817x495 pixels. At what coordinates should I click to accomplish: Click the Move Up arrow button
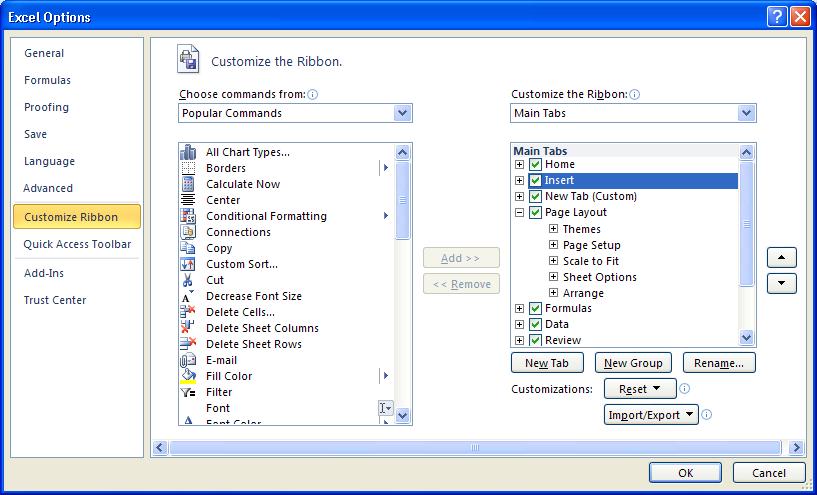click(781, 258)
